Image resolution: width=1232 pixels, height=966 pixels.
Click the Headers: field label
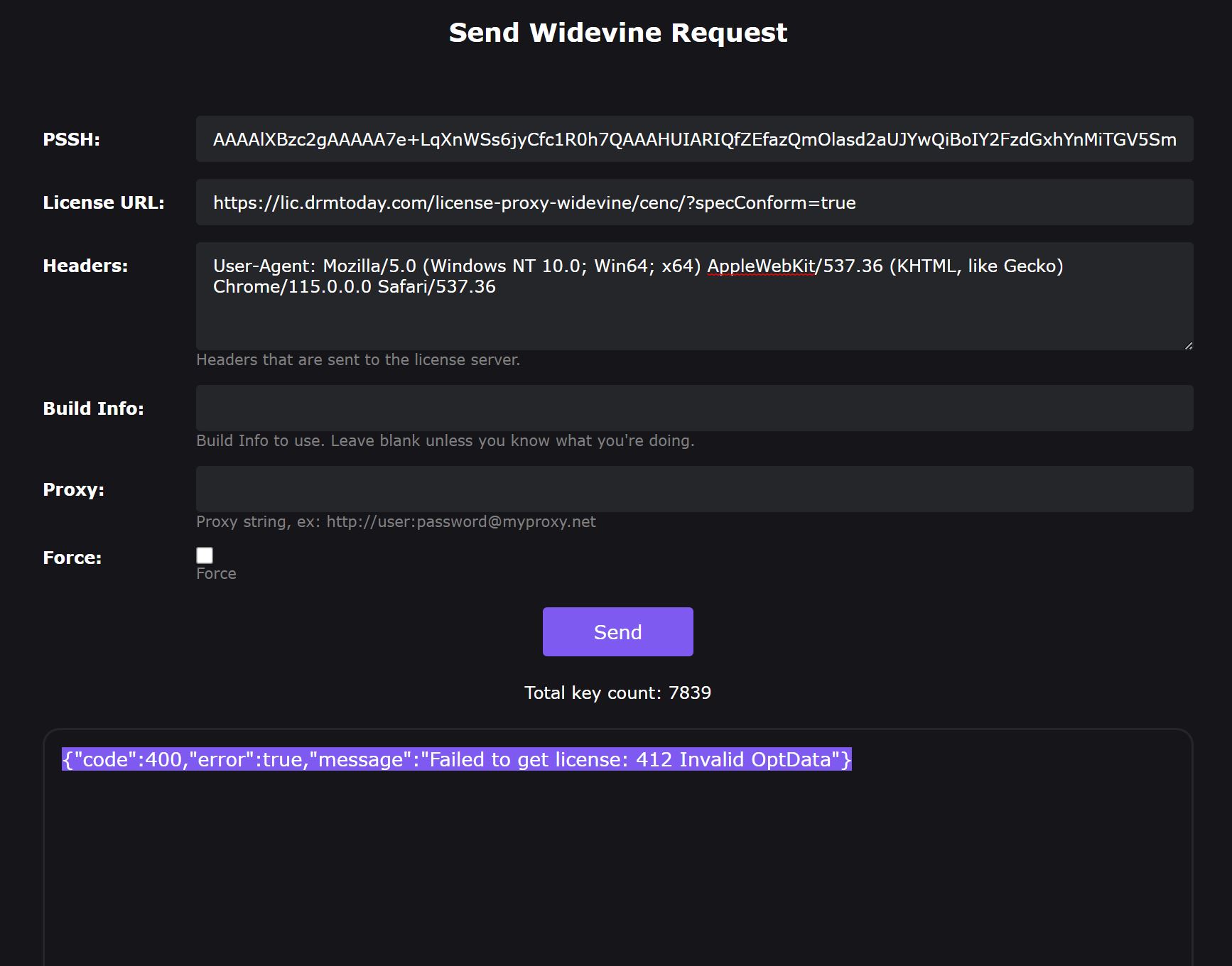click(x=85, y=266)
